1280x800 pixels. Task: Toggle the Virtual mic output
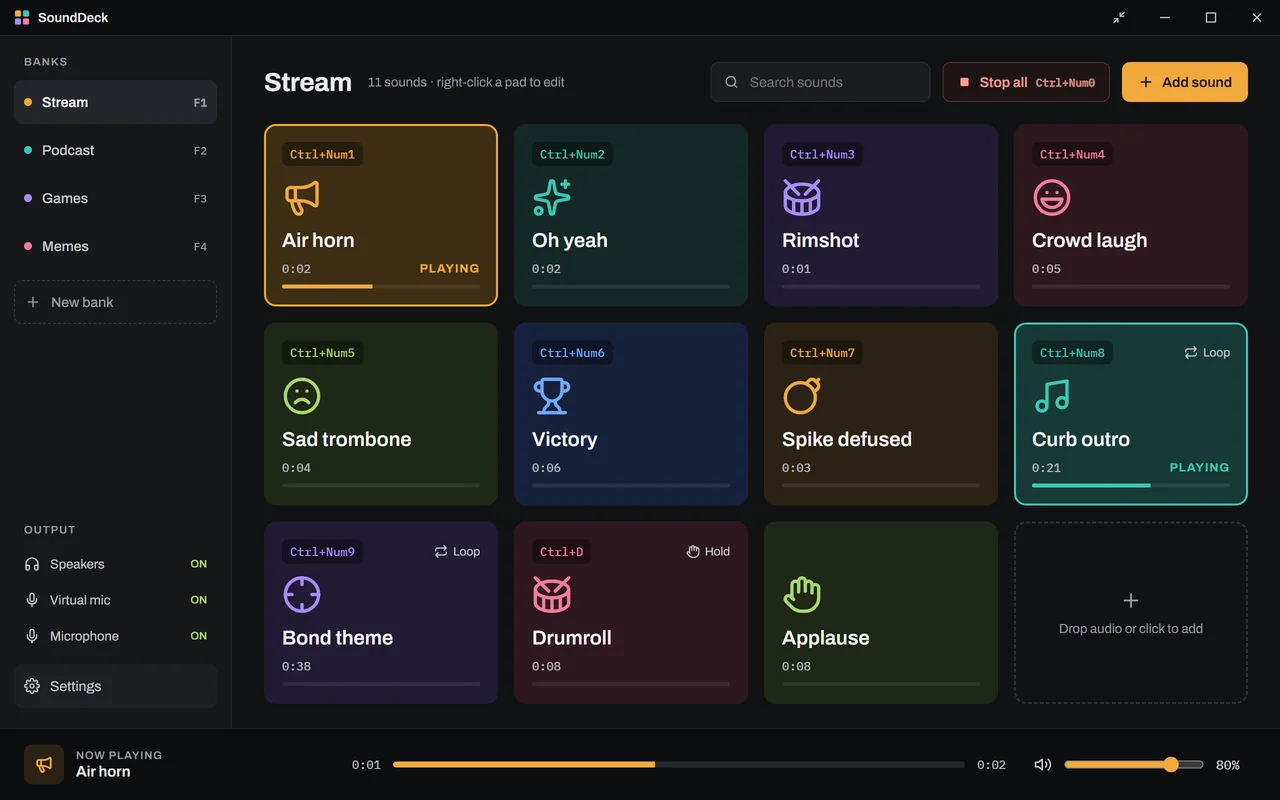[x=199, y=600]
